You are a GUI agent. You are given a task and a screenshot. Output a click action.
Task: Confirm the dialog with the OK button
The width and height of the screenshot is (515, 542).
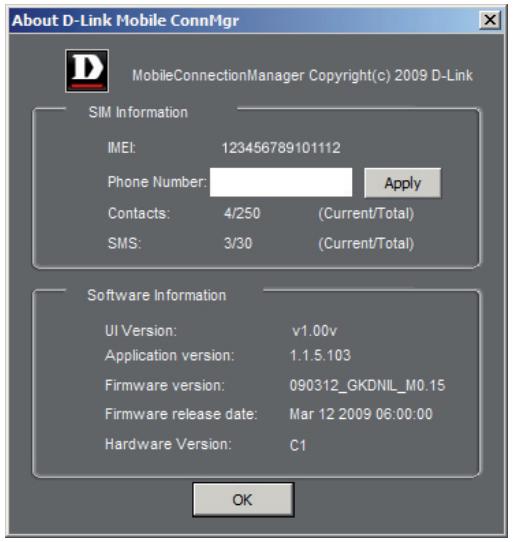pyautogui.click(x=243, y=499)
